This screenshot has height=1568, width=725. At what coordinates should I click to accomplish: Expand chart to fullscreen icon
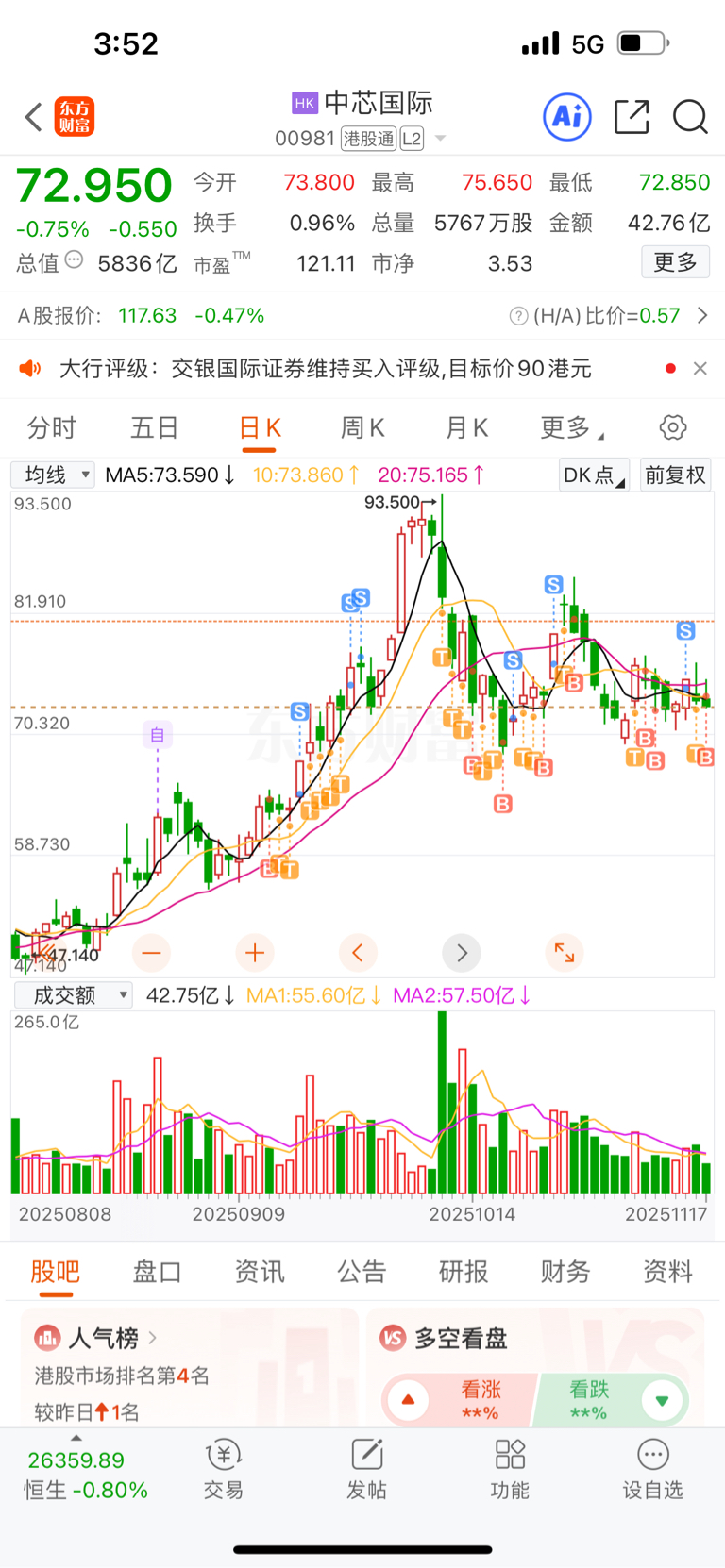(565, 953)
